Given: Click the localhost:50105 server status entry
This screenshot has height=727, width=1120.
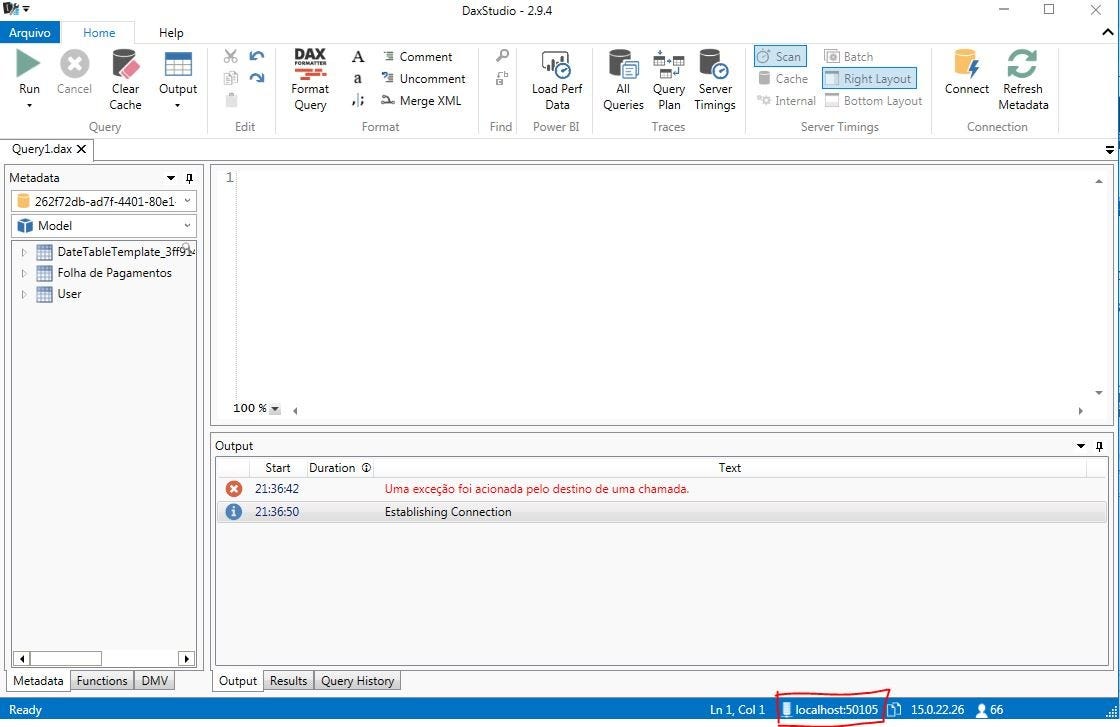Looking at the screenshot, I should [830, 710].
